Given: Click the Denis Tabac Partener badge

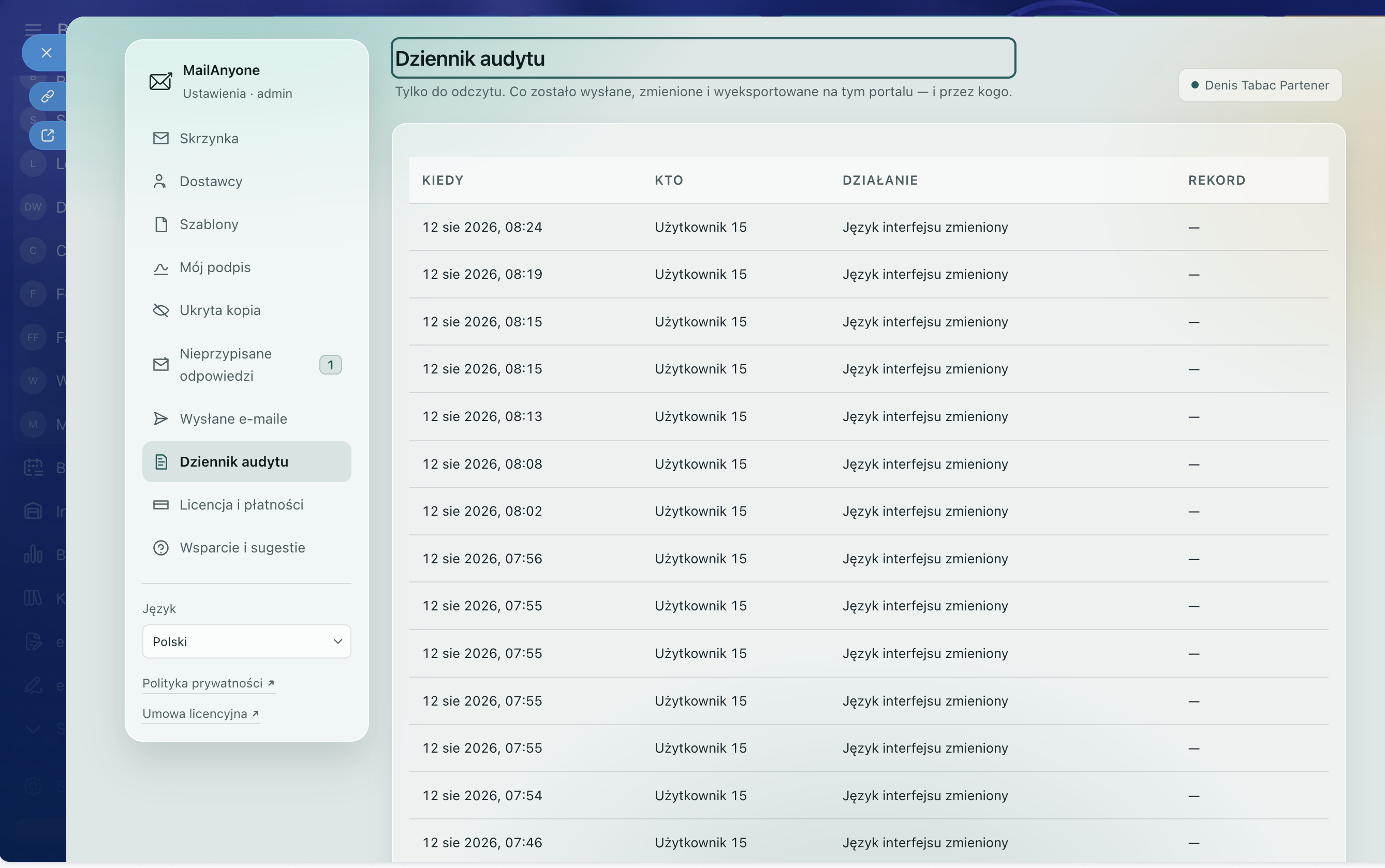Looking at the screenshot, I should coord(1260,85).
